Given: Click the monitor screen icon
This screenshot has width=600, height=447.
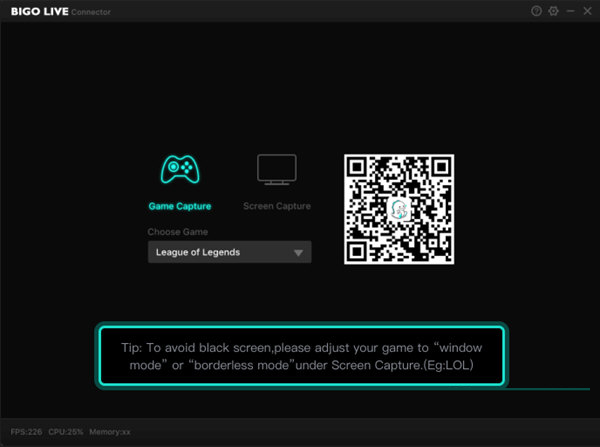Looking at the screenshot, I should pyautogui.click(x=277, y=169).
